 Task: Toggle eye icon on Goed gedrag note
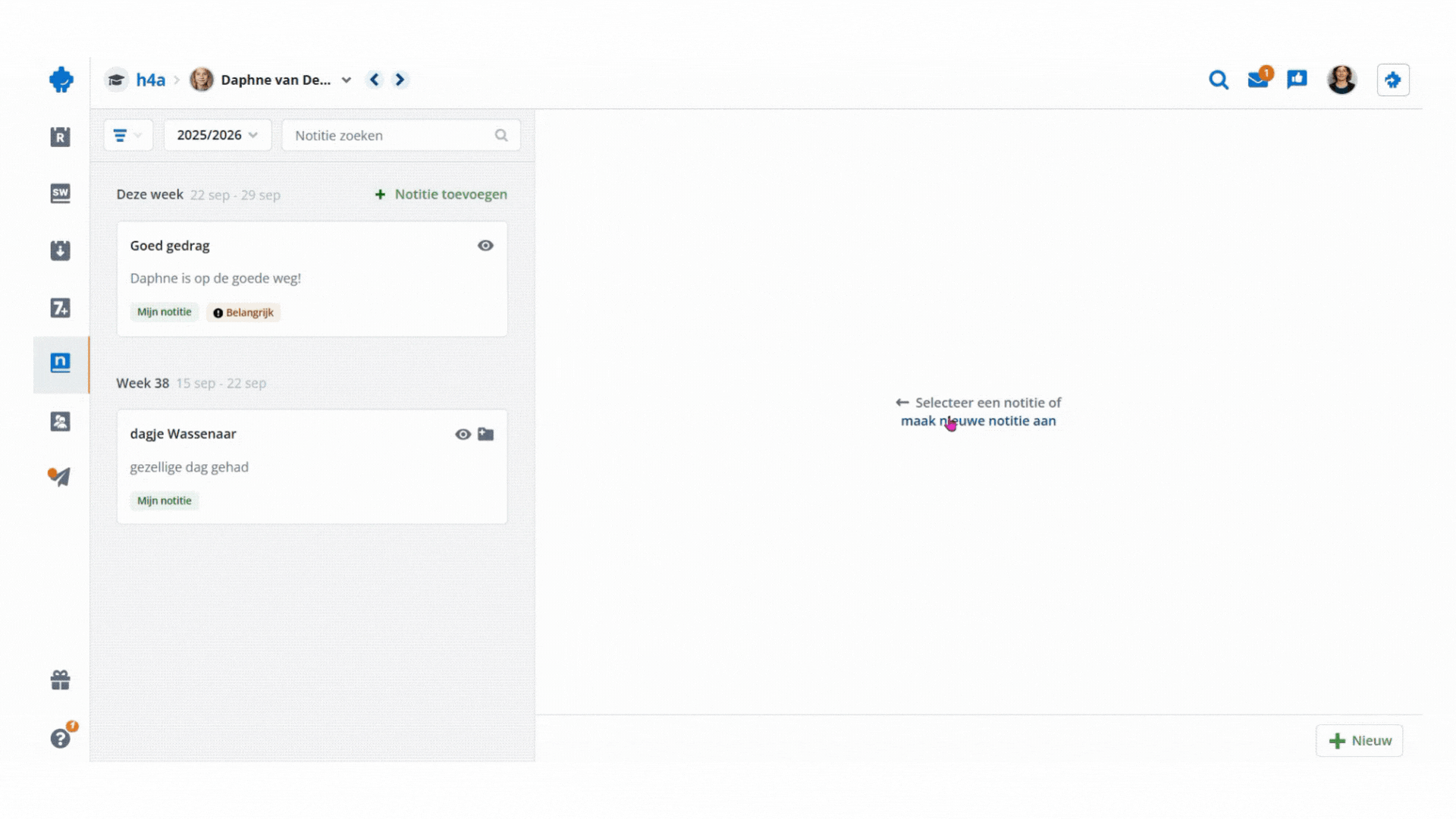[x=485, y=246]
